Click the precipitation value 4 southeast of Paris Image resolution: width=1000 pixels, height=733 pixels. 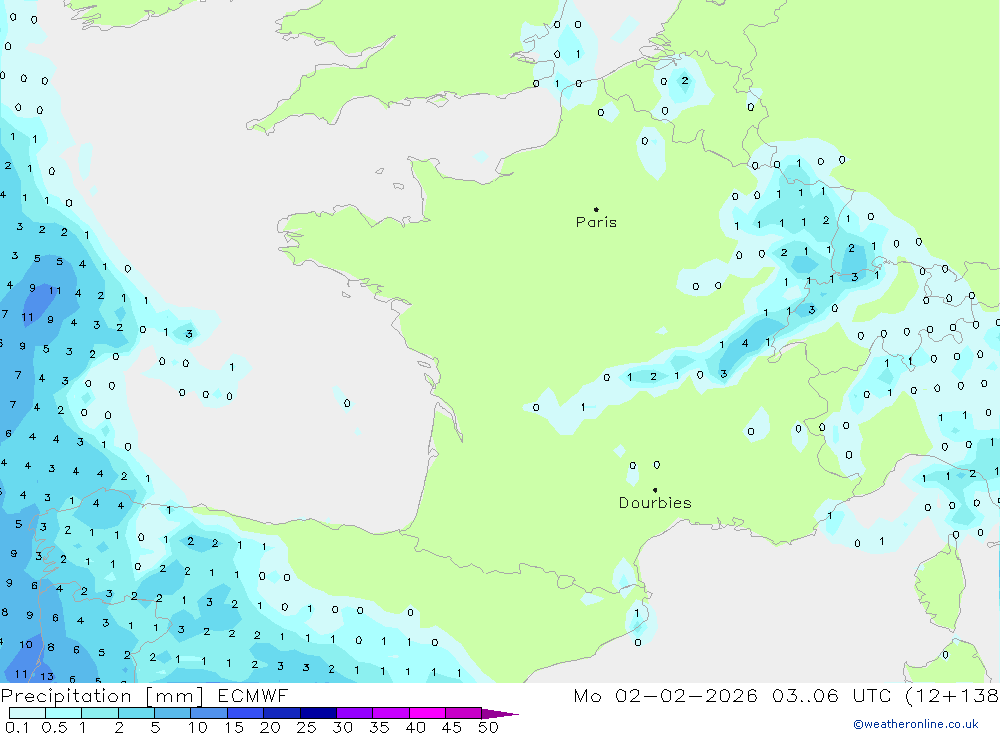pos(744,343)
